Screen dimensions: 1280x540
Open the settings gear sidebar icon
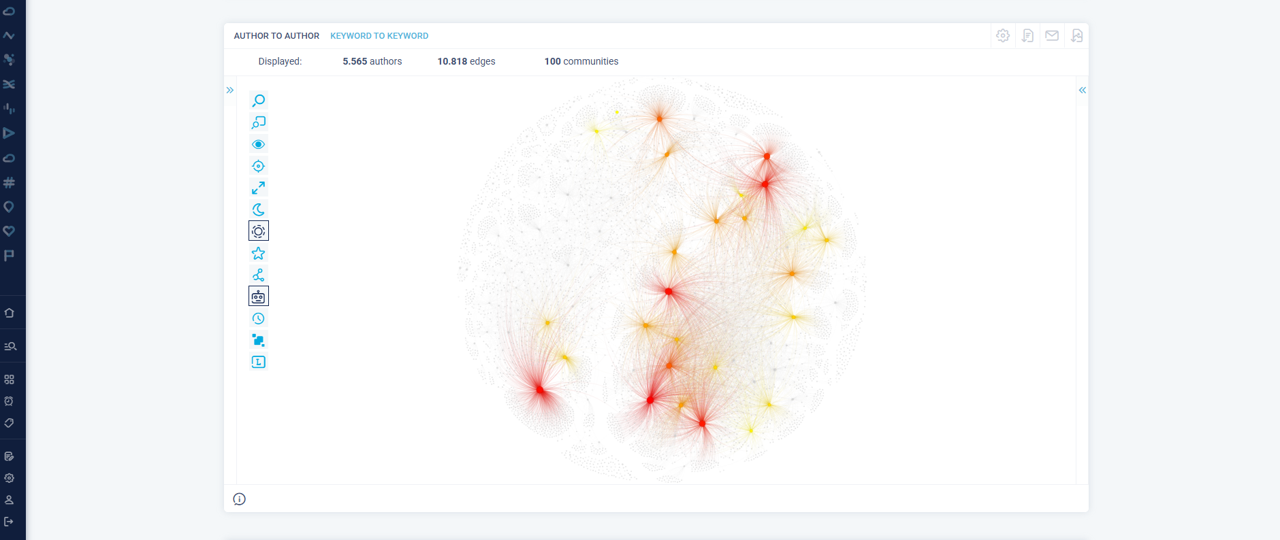coord(9,478)
